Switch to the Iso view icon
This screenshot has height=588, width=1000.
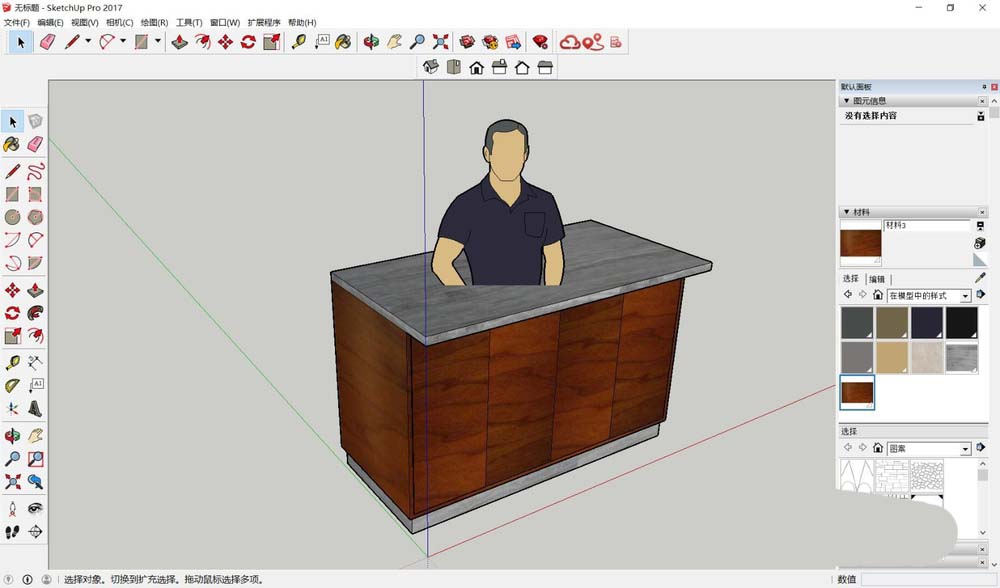[431, 67]
